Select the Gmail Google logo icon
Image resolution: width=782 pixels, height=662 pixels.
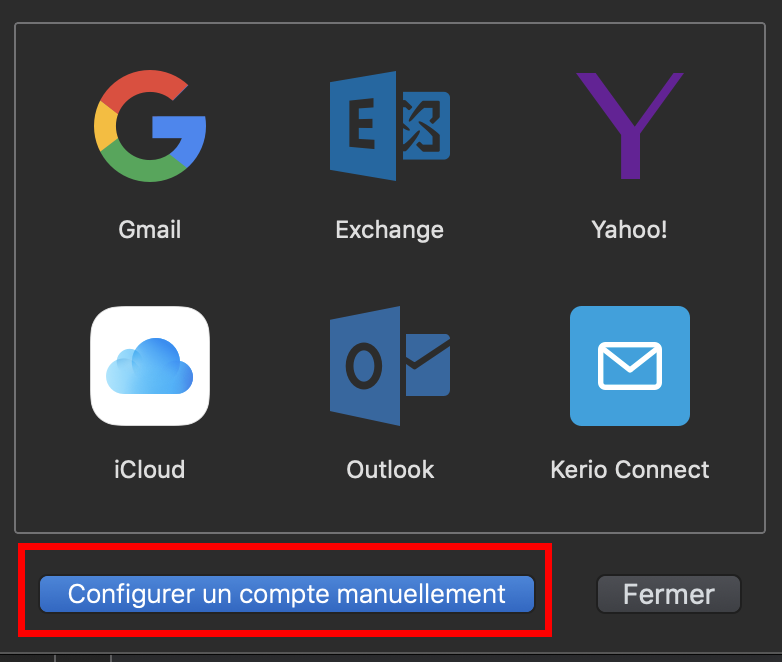click(150, 126)
